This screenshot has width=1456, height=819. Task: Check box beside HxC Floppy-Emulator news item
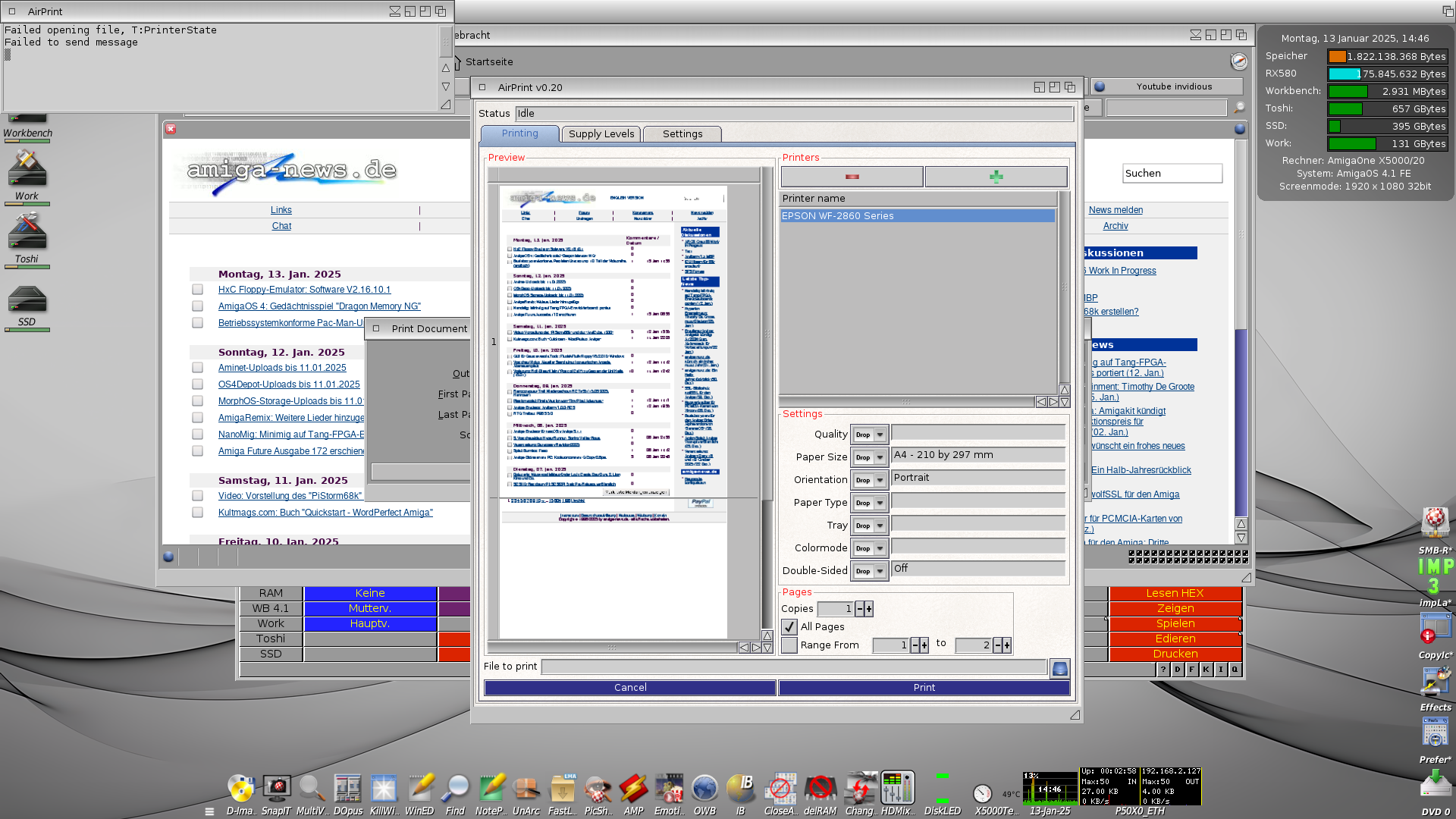tap(197, 290)
